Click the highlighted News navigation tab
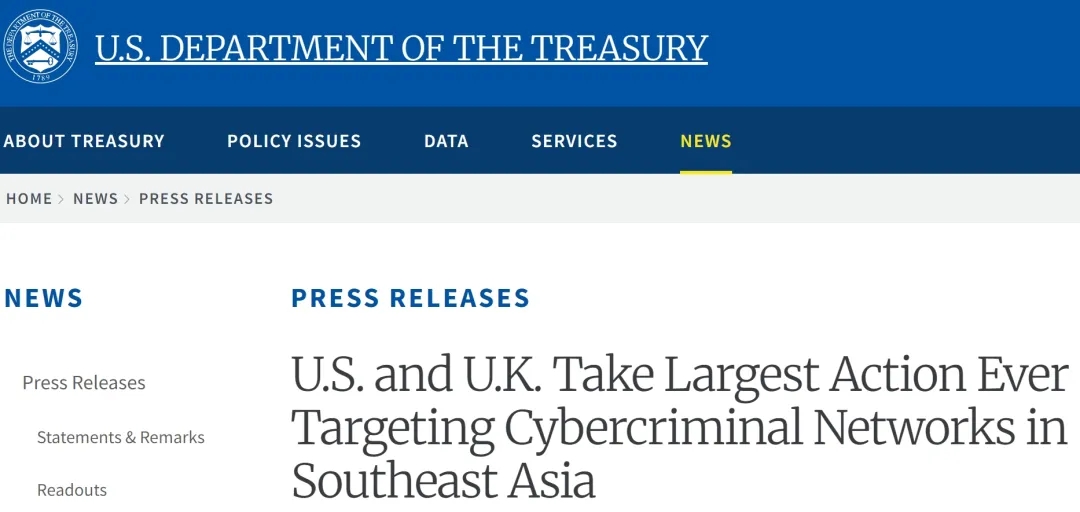This screenshot has width=1080, height=512. pos(706,141)
